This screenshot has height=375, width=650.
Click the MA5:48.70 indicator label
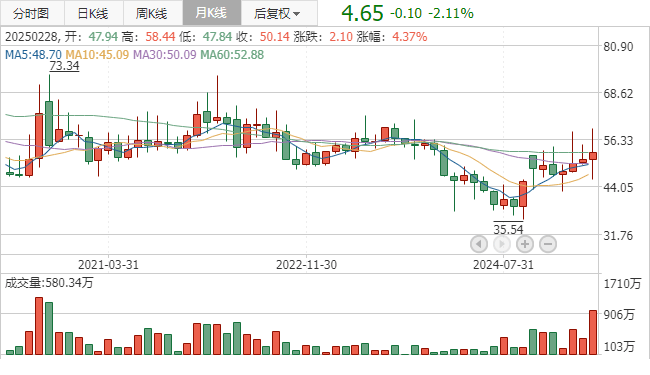(x=33, y=55)
